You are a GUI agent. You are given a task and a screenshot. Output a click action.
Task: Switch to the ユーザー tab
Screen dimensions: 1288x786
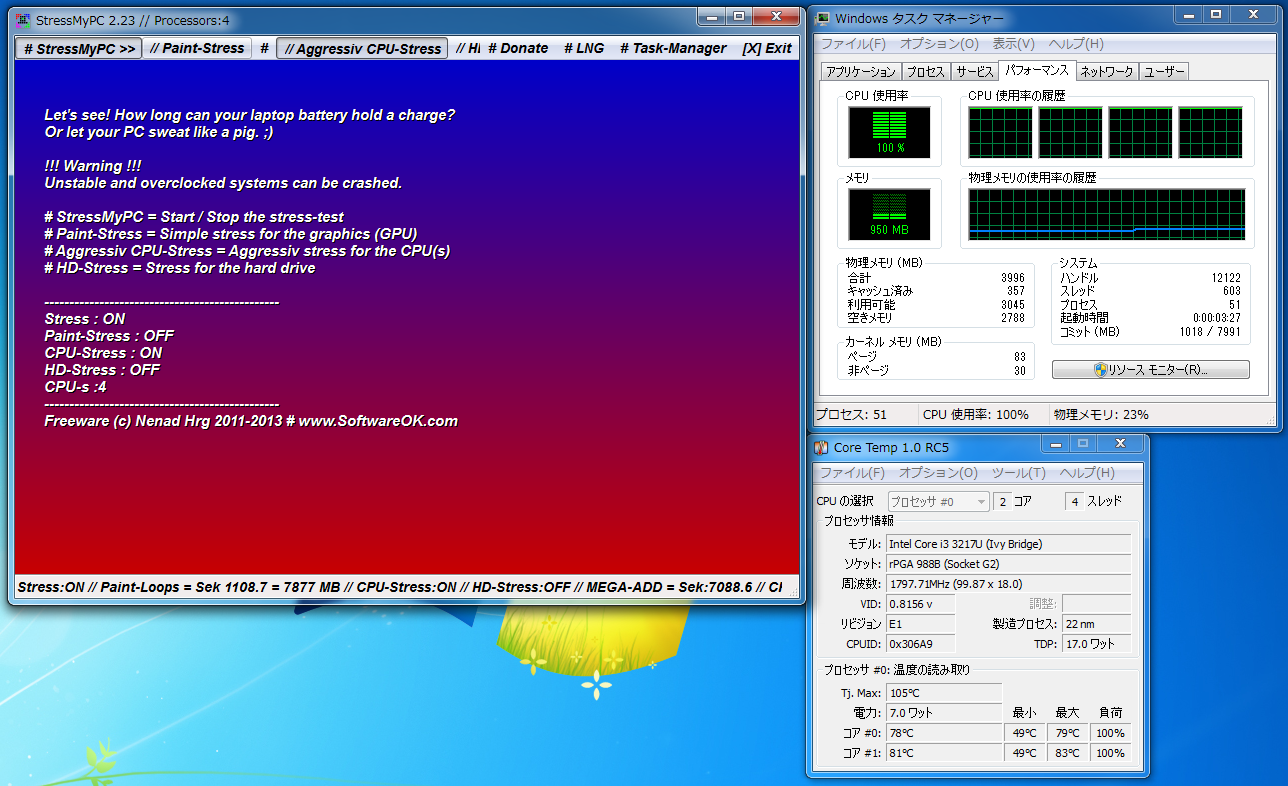tap(1164, 72)
